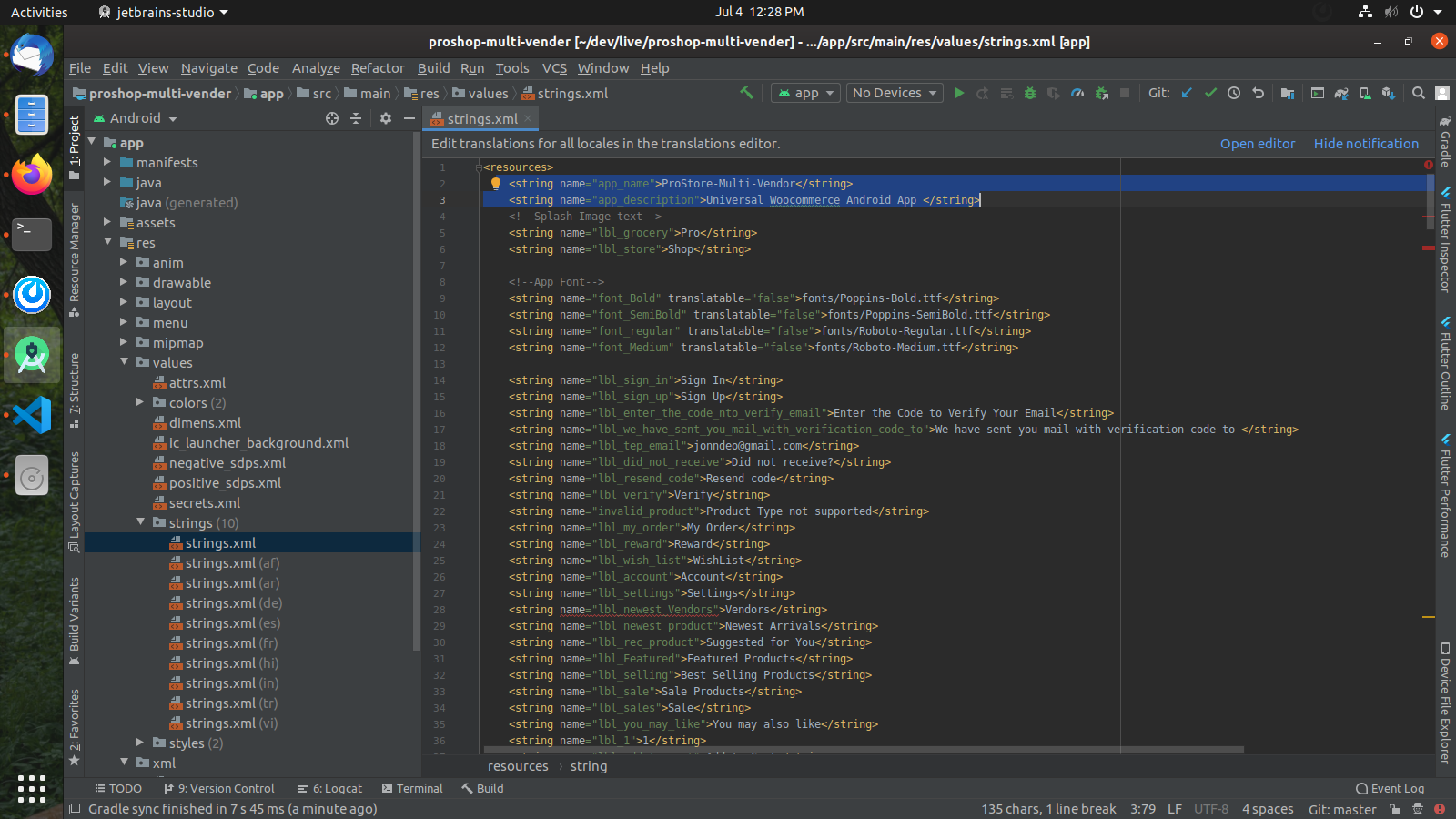The width and height of the screenshot is (1456, 819).
Task: Expand the drawable folder
Action: pos(124,282)
